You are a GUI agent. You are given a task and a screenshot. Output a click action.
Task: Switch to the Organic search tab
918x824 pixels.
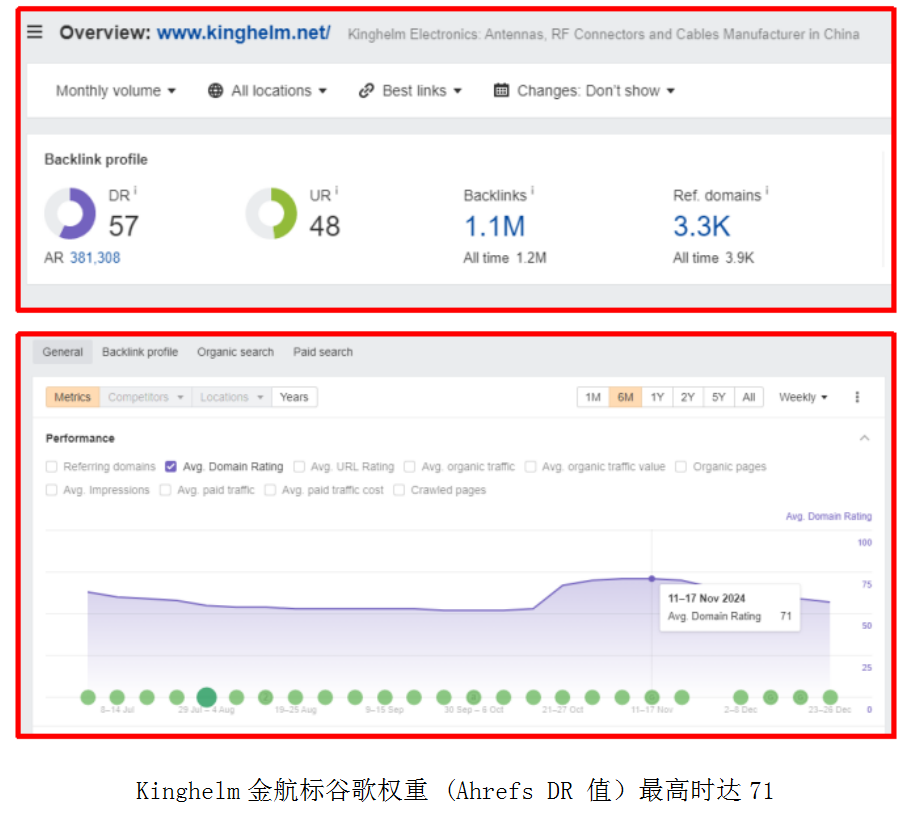[x=235, y=352]
